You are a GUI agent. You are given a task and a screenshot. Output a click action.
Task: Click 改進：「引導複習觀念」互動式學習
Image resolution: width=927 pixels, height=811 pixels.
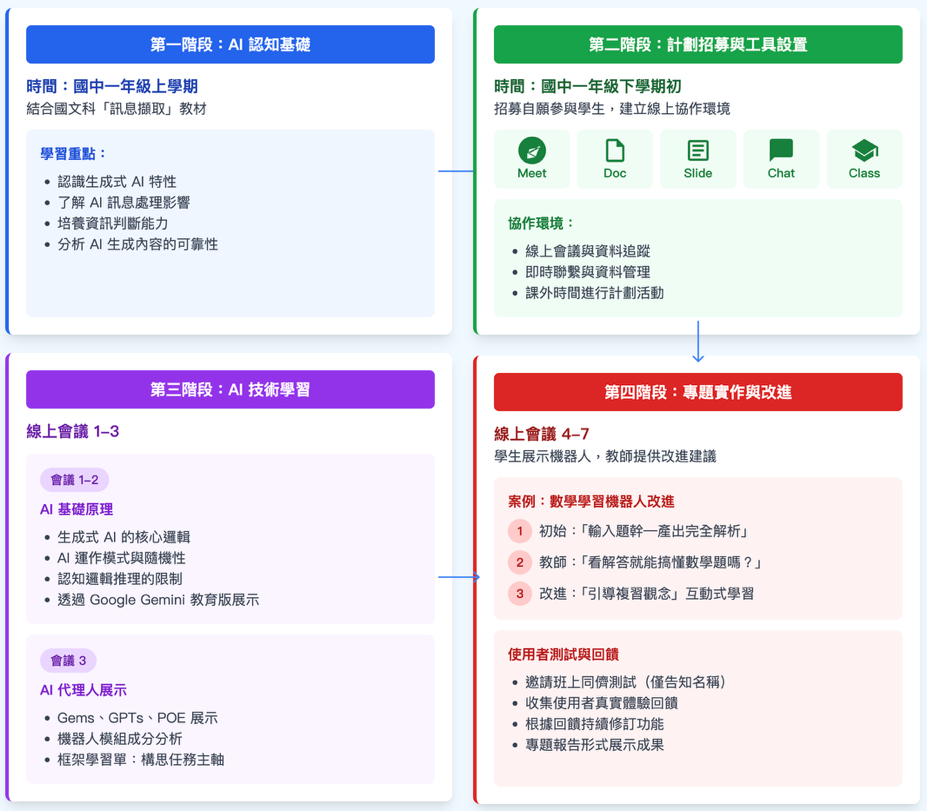tap(647, 593)
